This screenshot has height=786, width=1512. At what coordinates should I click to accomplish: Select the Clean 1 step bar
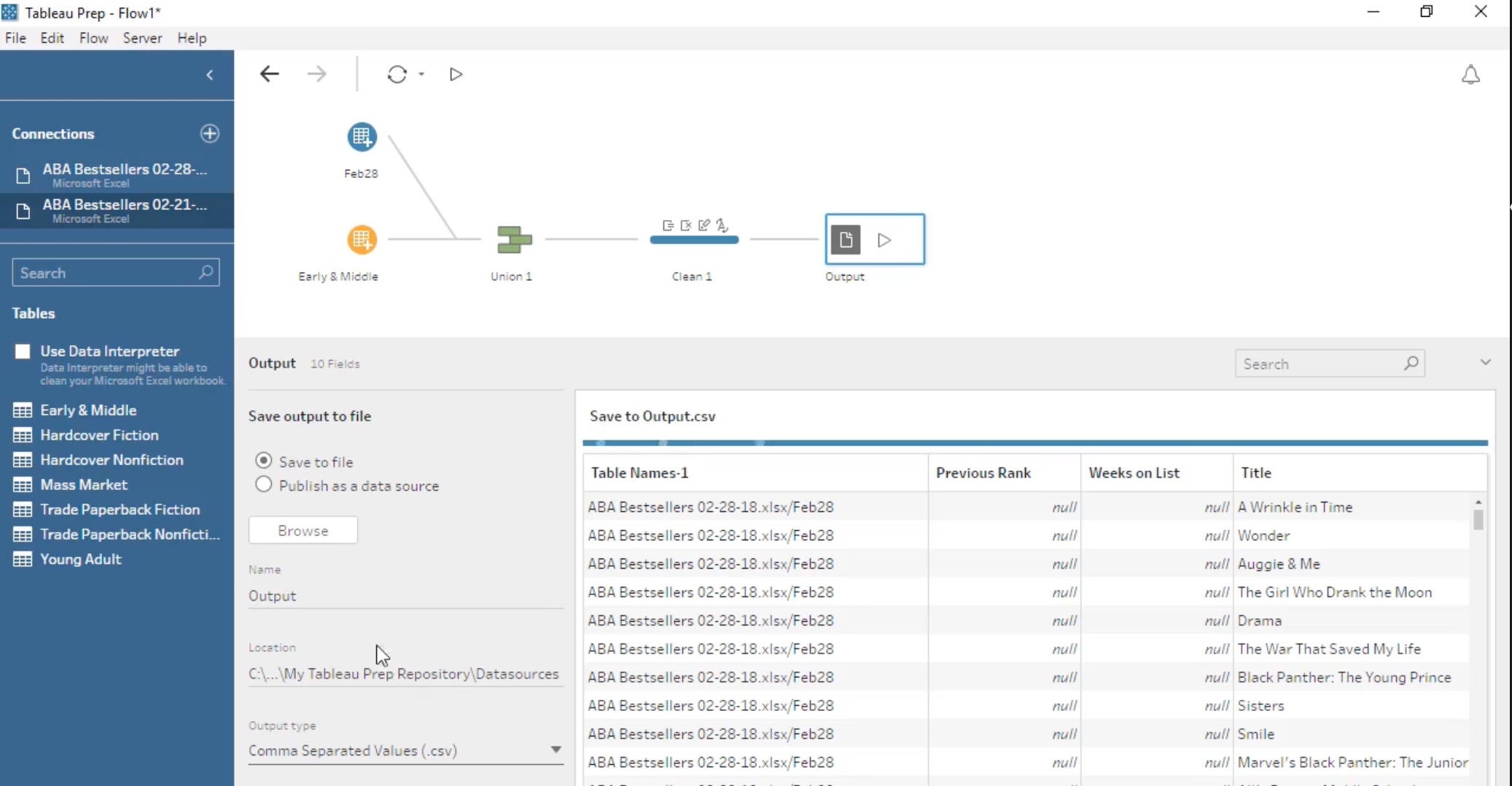tap(694, 240)
